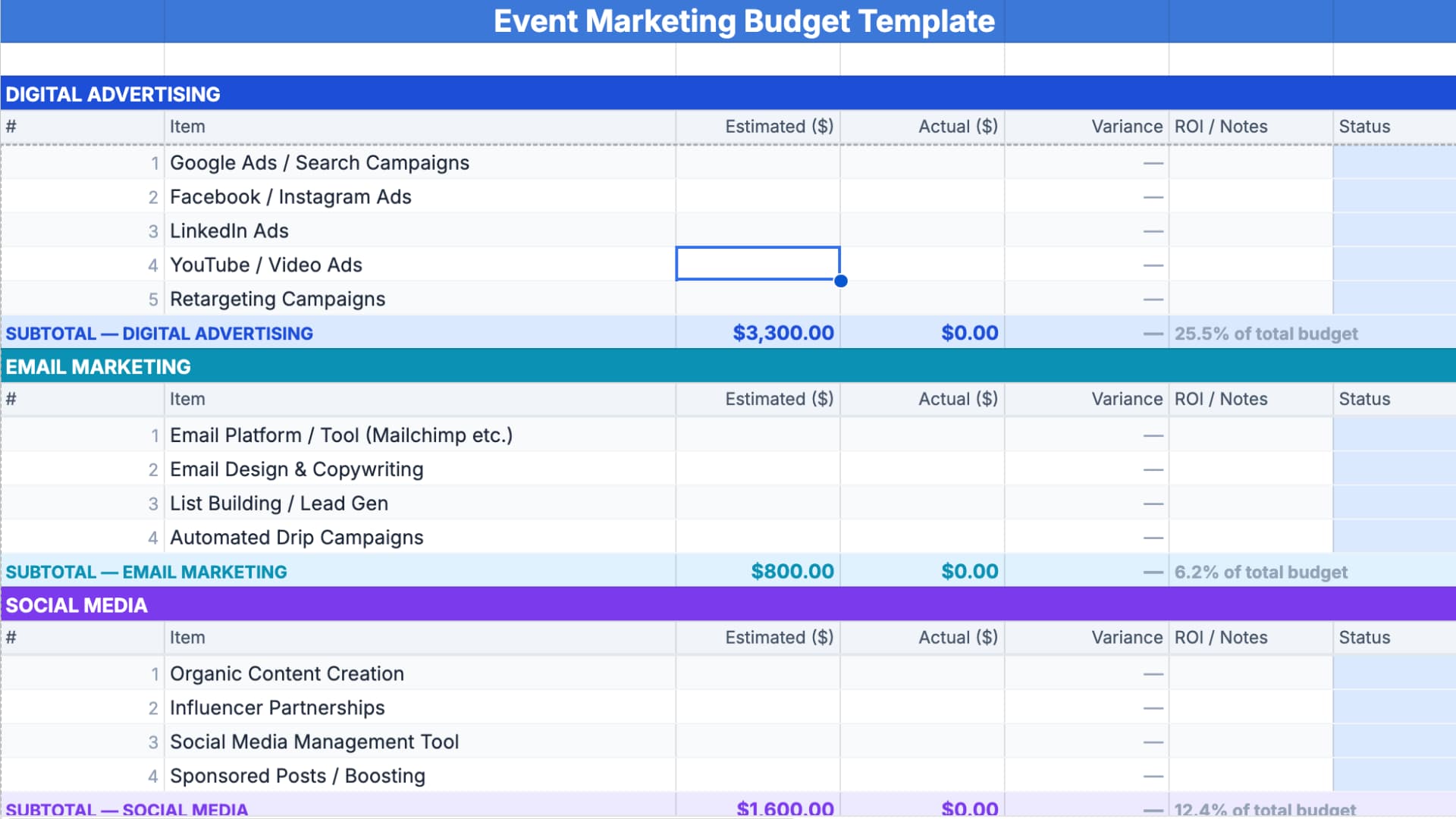Image resolution: width=1456 pixels, height=819 pixels.
Task: Click the Actual cell for Automated Drip Campaigns
Action: click(921, 537)
